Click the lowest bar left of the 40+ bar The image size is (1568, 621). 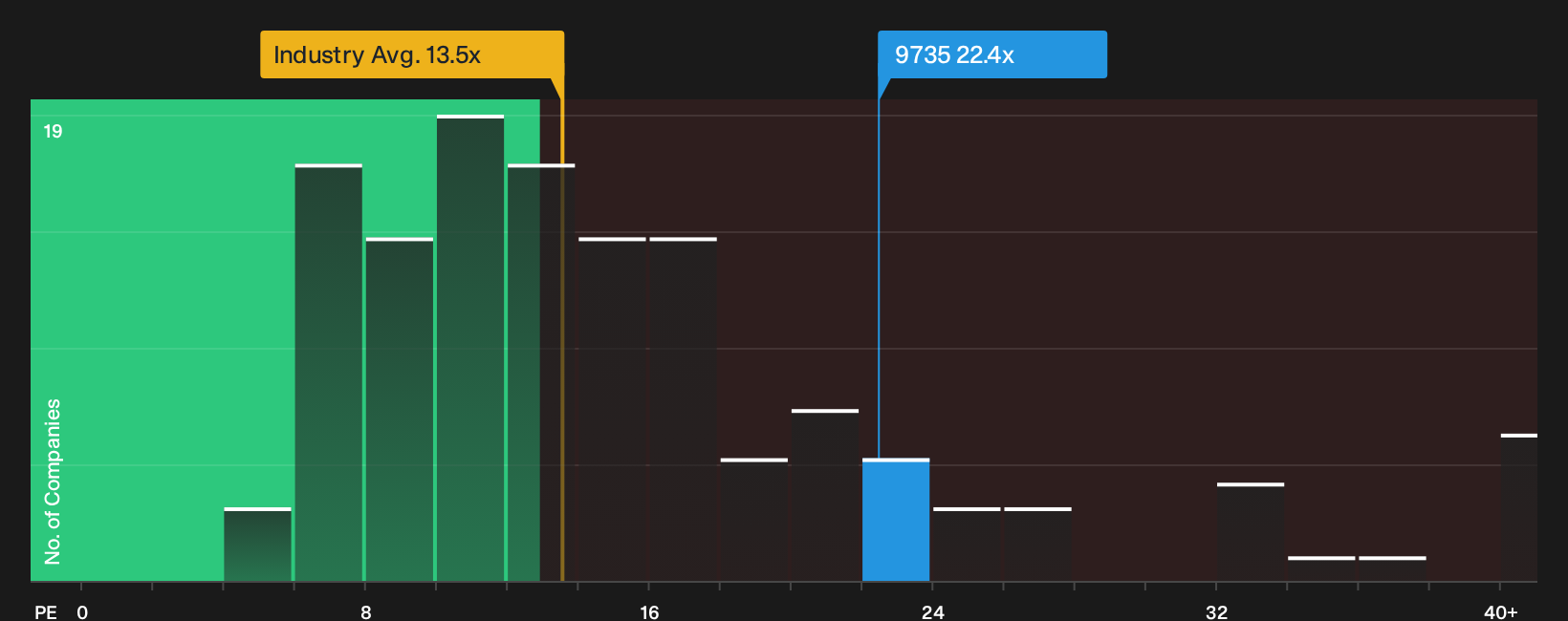1392,568
